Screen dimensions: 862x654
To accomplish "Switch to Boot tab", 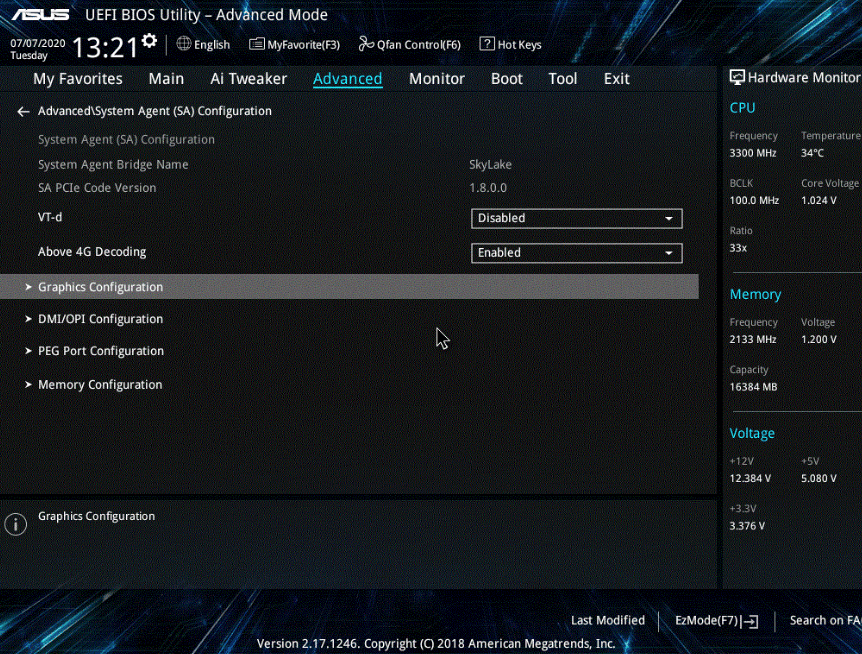I will [x=506, y=79].
